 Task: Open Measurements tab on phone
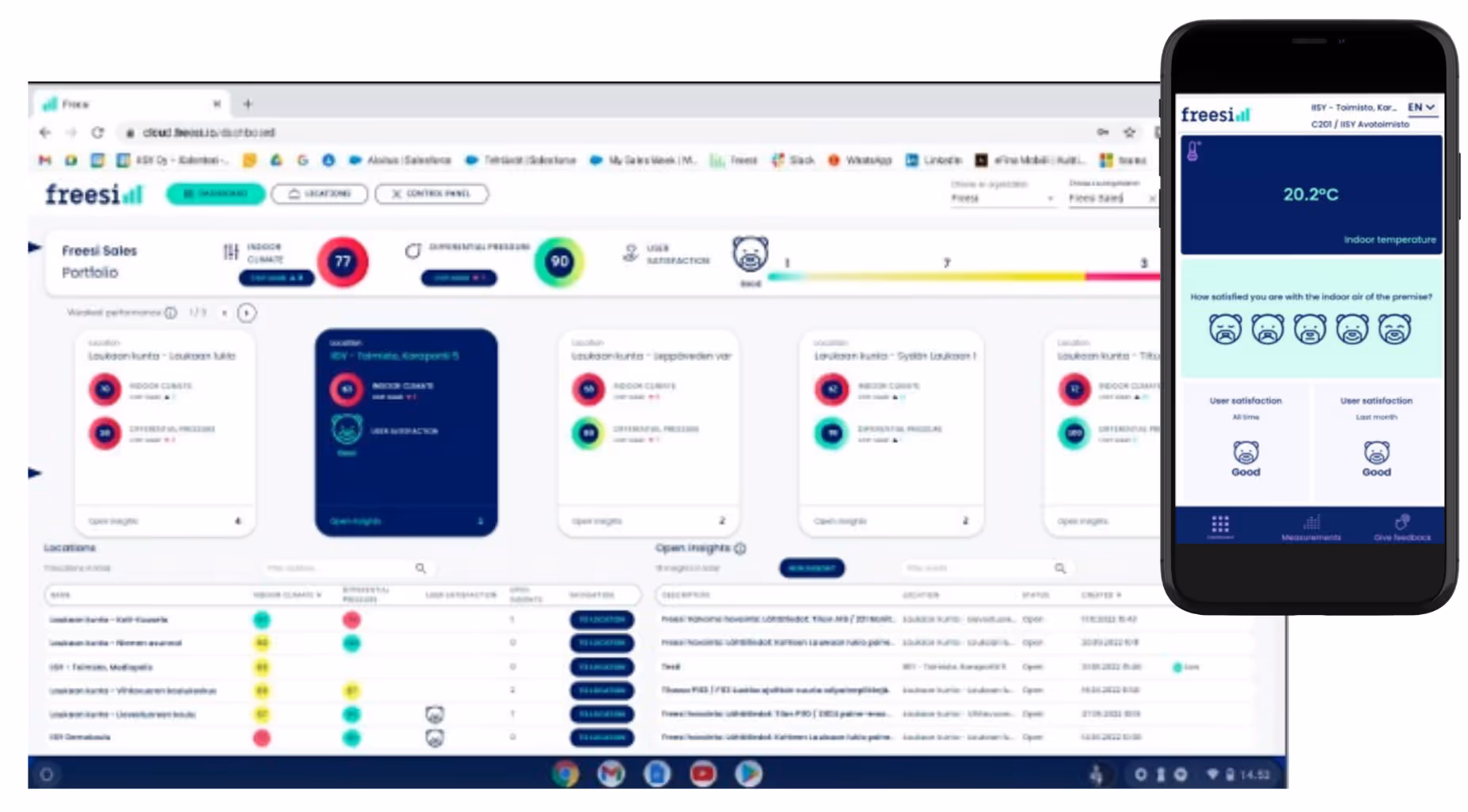1311,528
